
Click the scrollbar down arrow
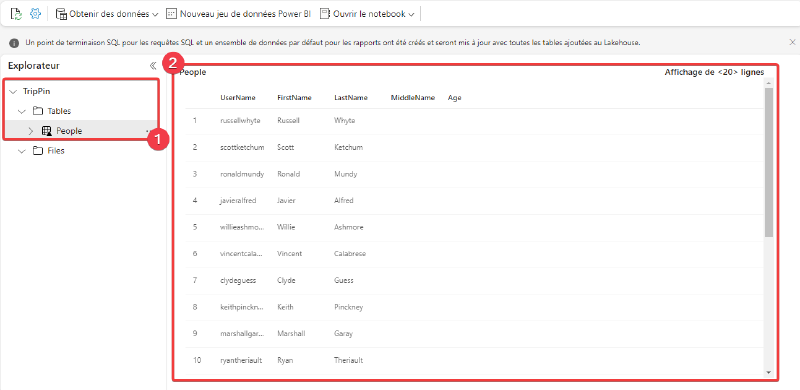pos(769,373)
